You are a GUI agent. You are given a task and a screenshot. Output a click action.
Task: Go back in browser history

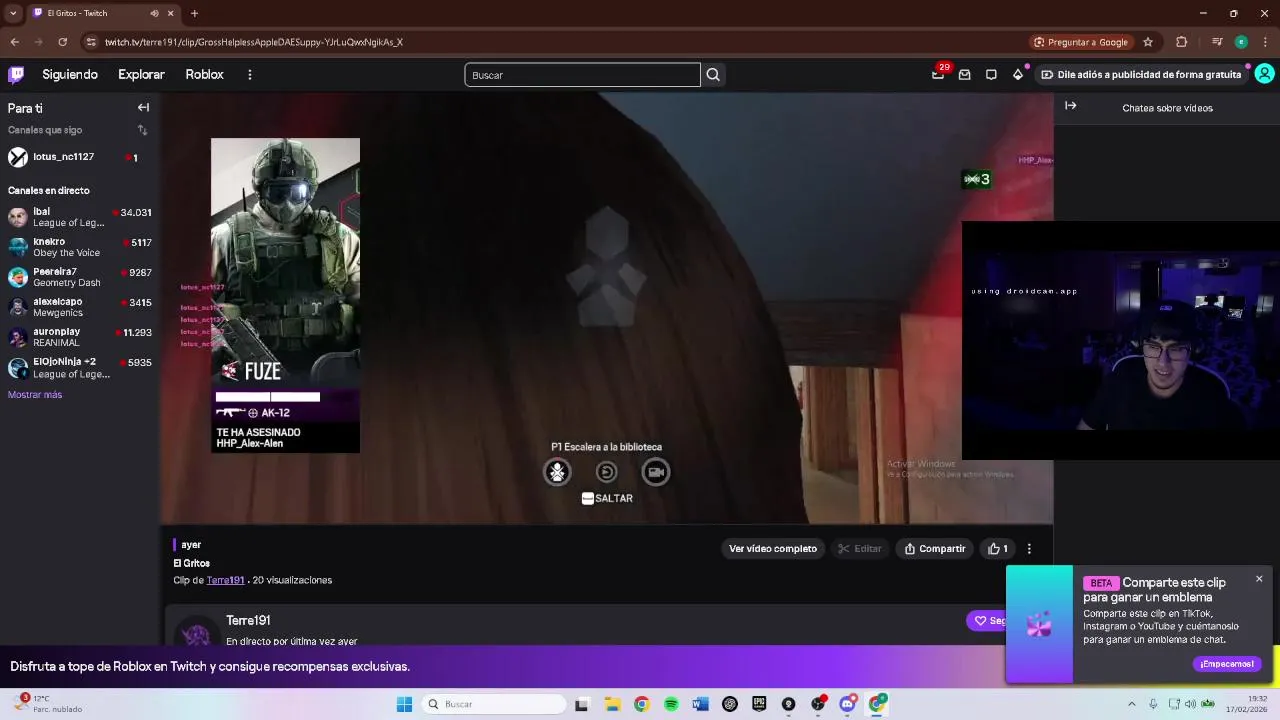tap(14, 42)
